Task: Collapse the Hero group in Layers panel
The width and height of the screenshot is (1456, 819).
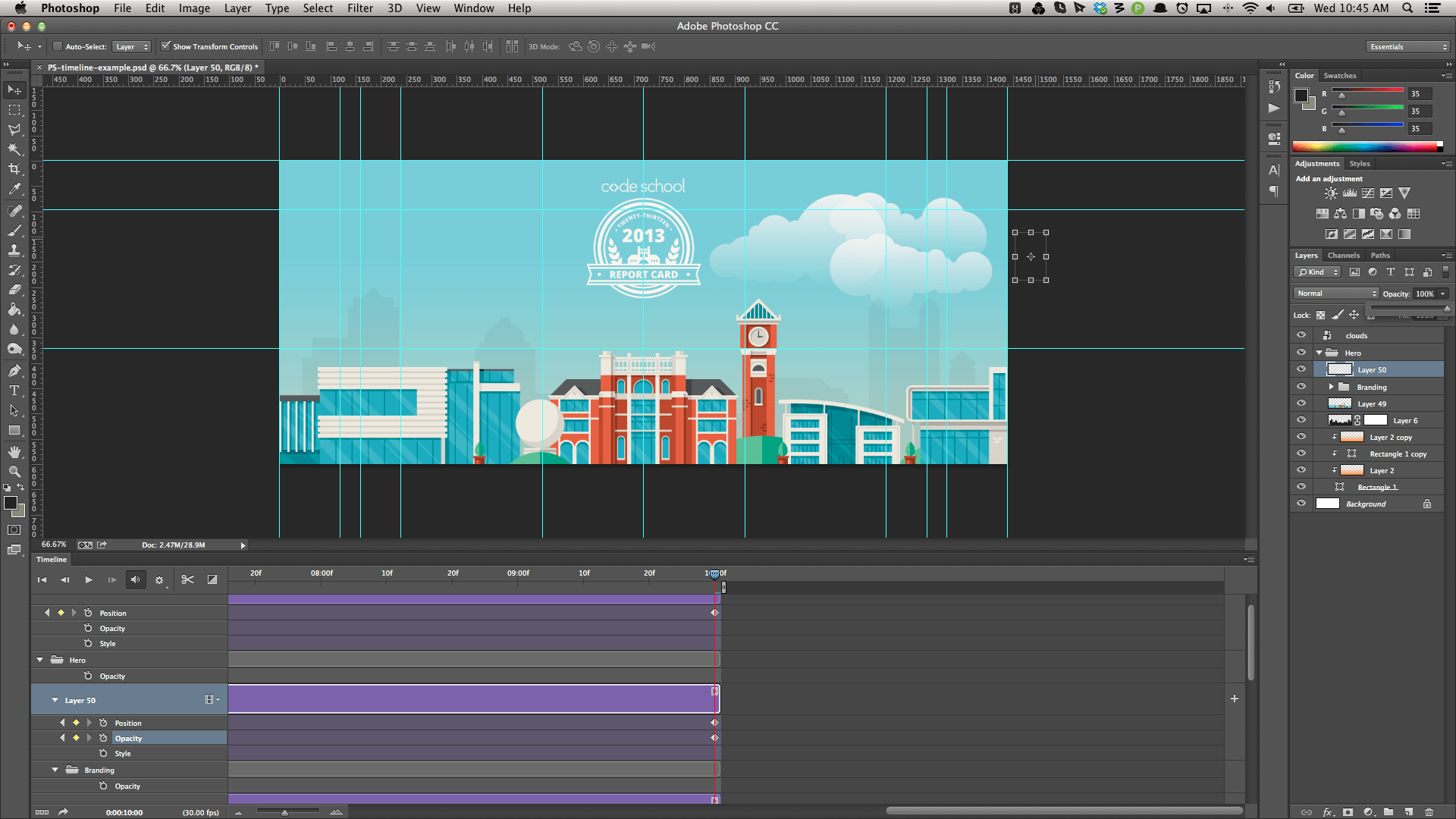Action: pyautogui.click(x=1319, y=353)
